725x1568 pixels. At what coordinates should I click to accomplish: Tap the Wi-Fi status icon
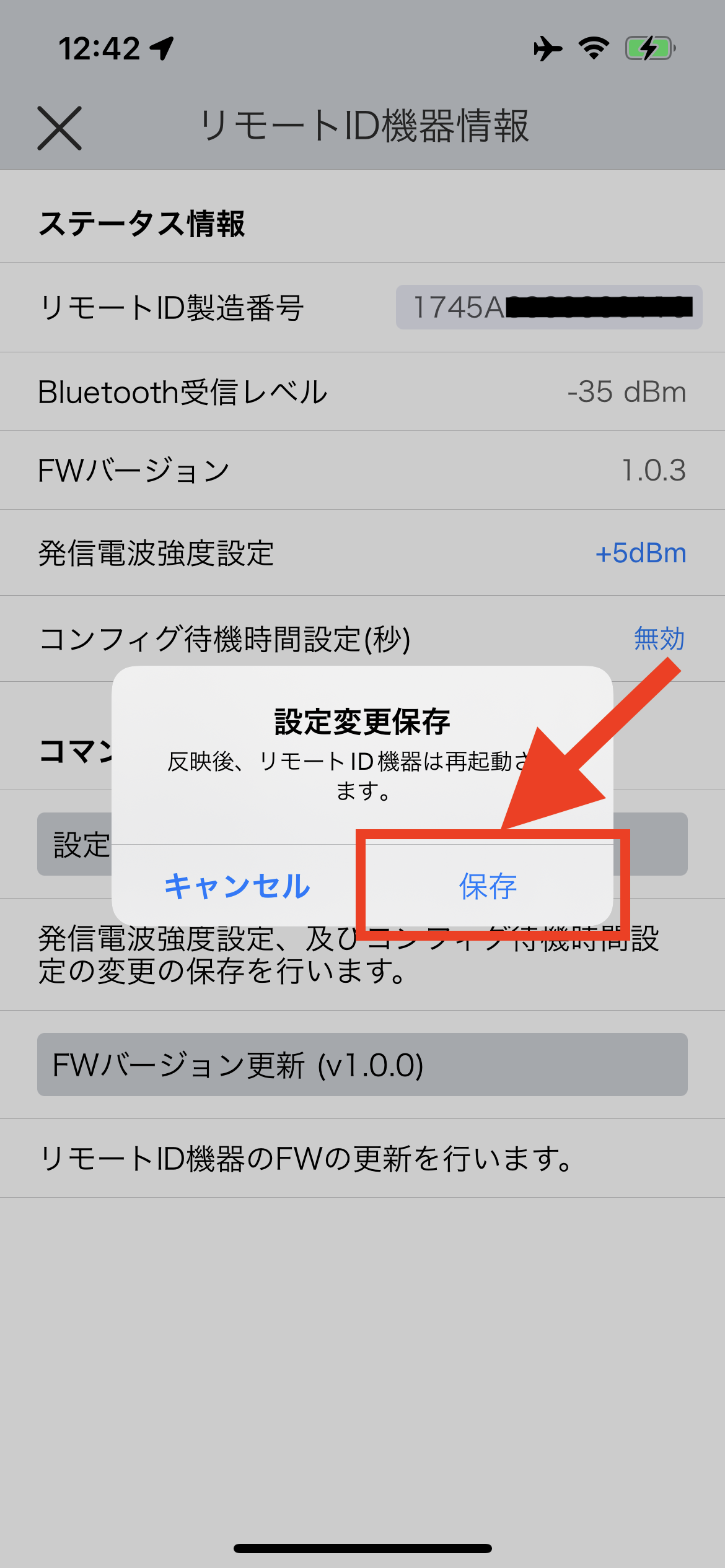pyautogui.click(x=594, y=48)
